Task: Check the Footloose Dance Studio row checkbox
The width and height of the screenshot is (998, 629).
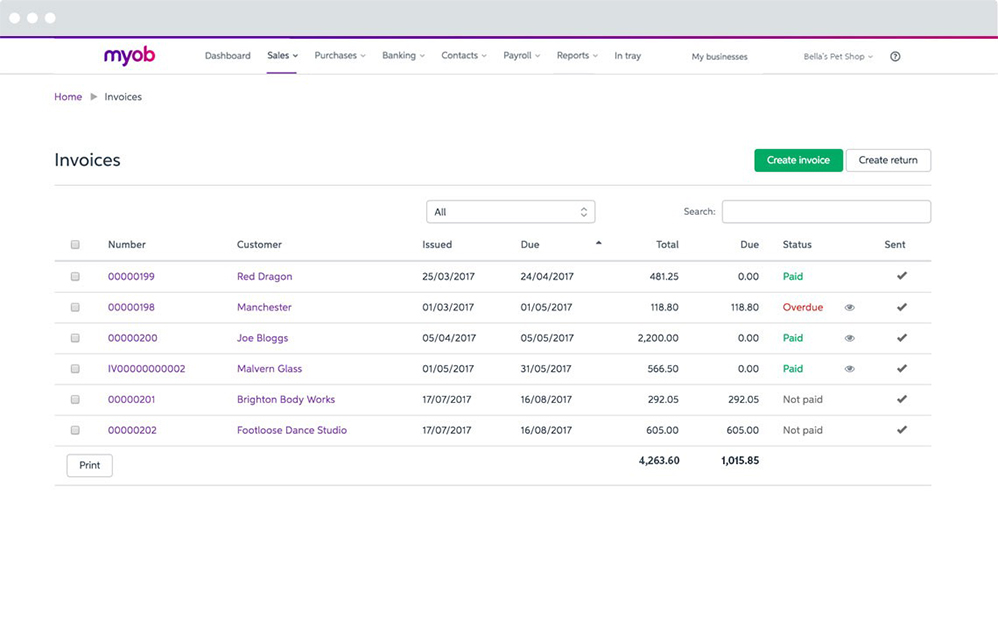Action: tap(75, 430)
